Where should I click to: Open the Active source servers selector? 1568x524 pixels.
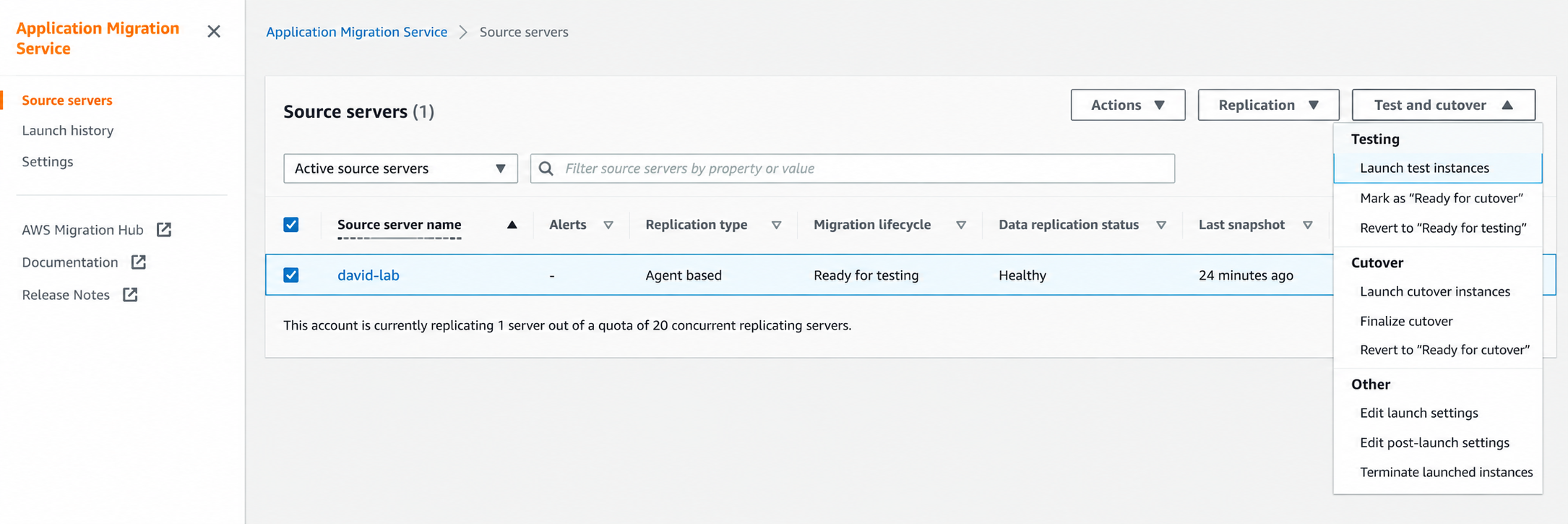tap(400, 168)
